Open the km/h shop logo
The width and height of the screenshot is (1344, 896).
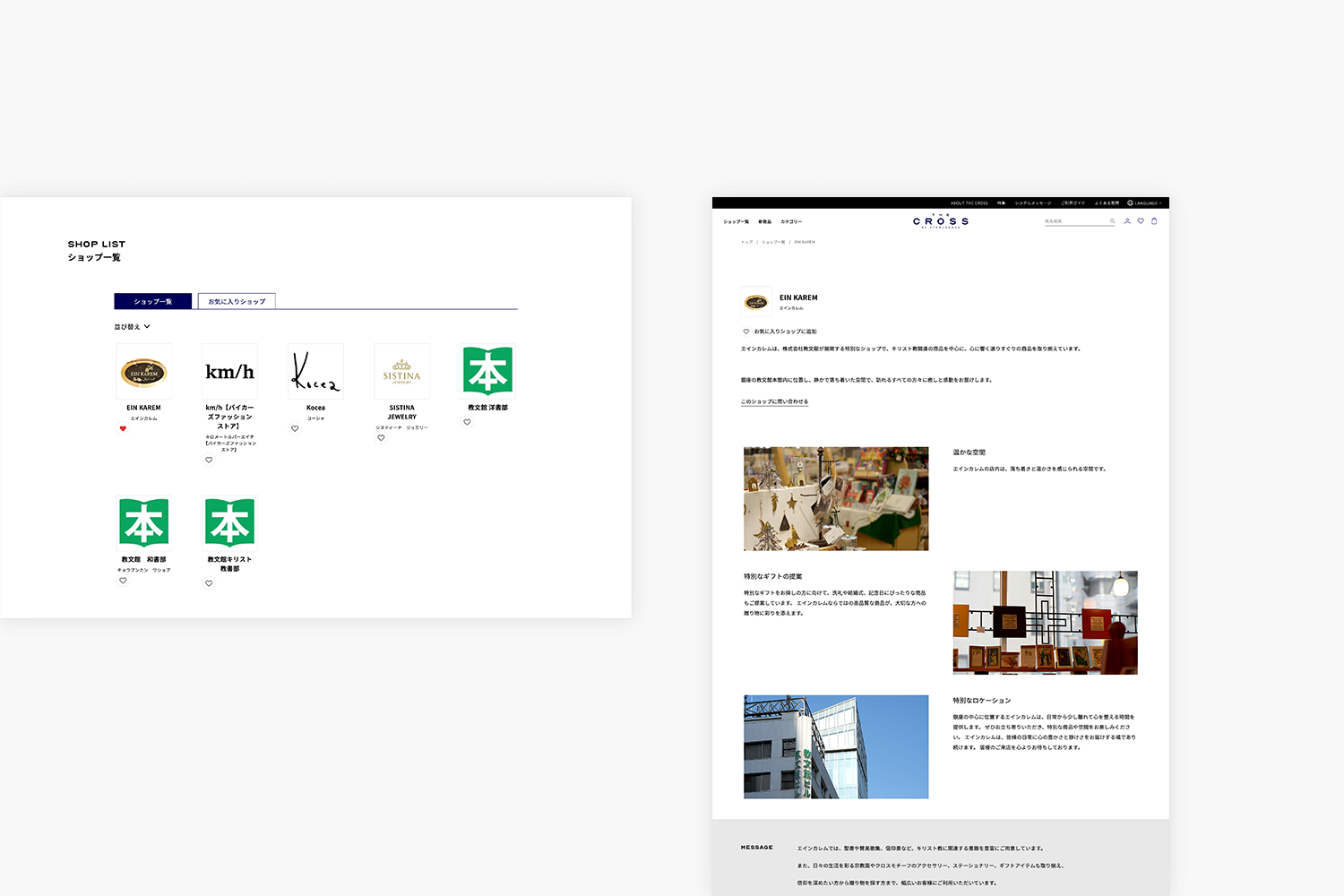click(229, 372)
